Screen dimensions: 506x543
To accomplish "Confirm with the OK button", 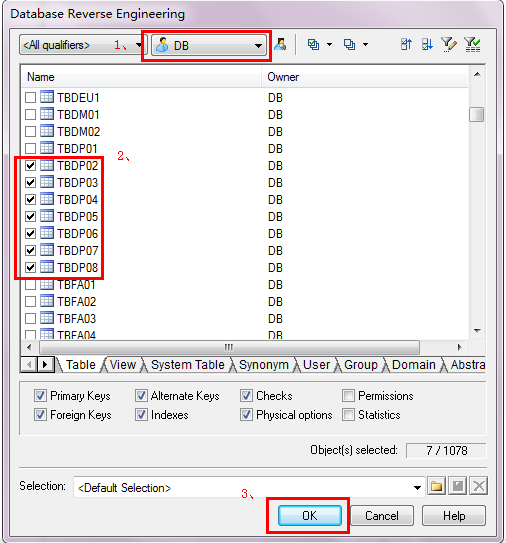I will click(310, 516).
